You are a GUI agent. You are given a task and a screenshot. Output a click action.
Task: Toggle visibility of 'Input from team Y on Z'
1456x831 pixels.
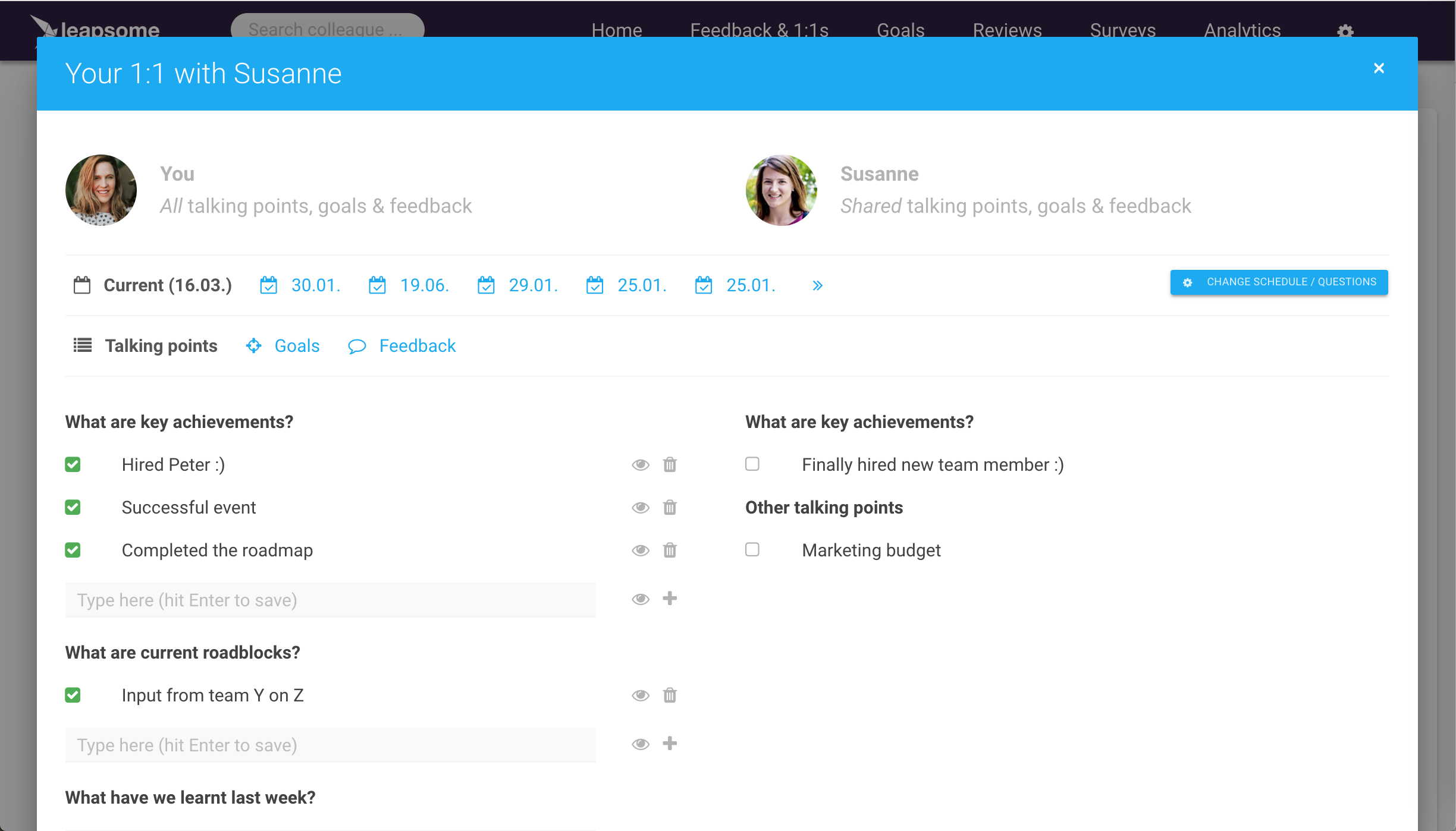(641, 695)
